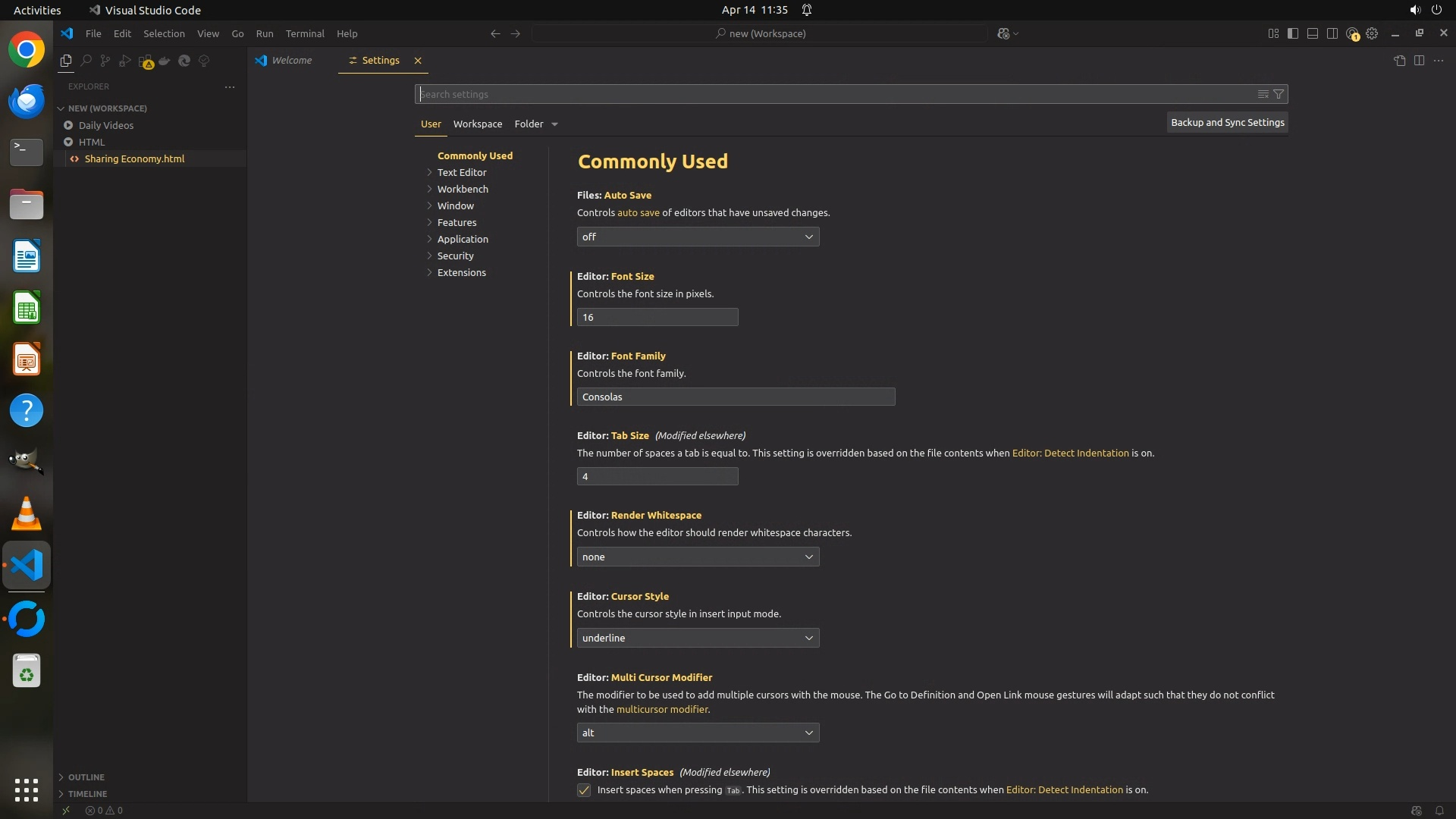Expand the Text Editor settings category

[462, 173]
